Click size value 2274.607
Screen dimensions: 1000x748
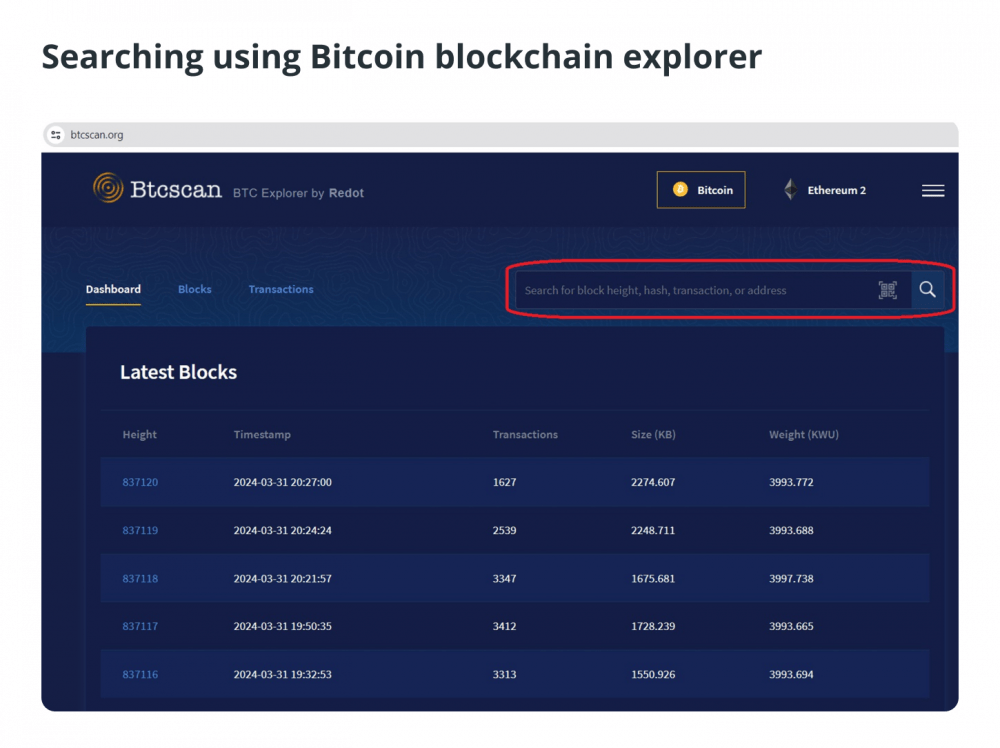point(653,482)
